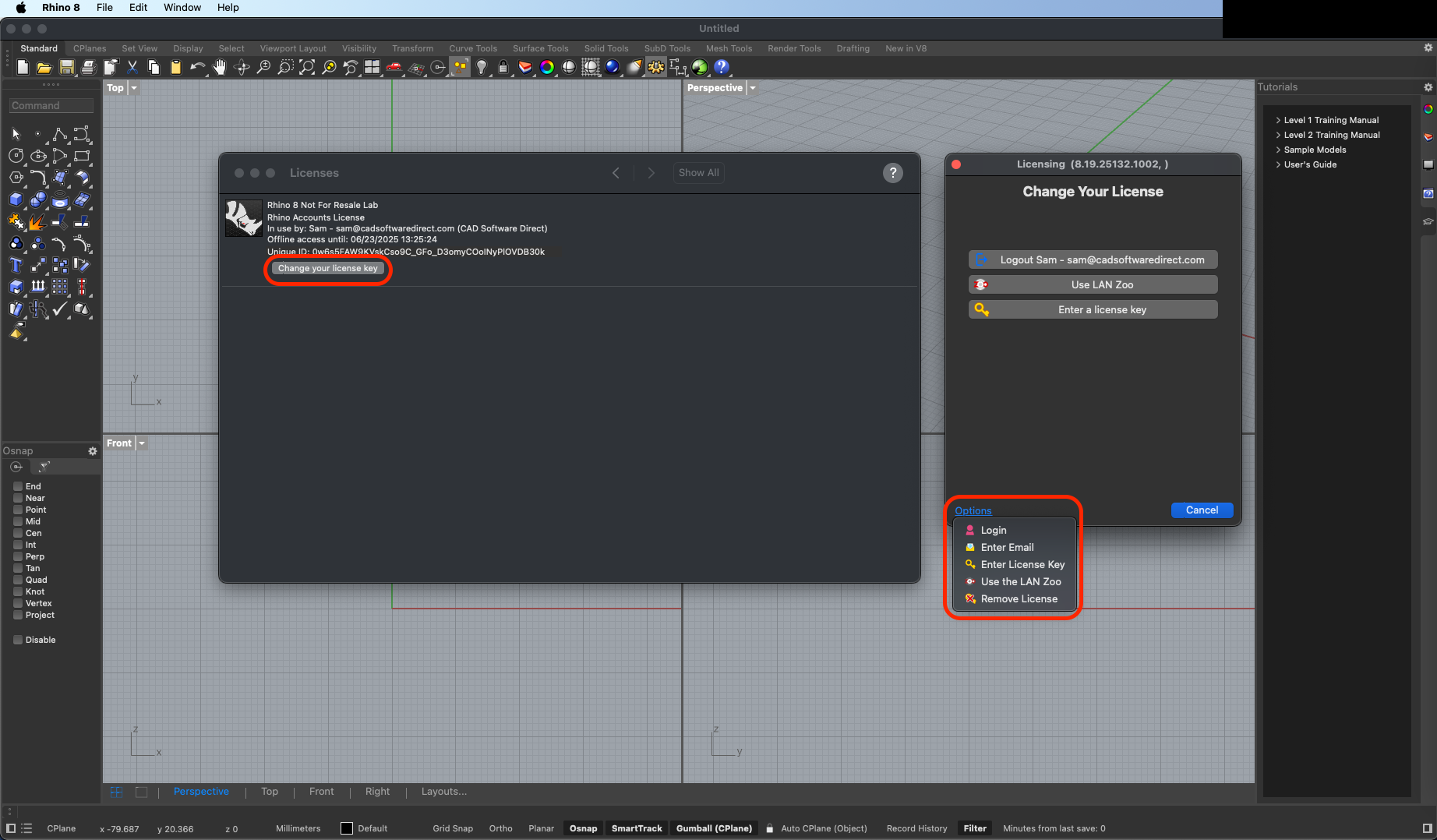This screenshot has height=840, width=1437.
Task: Open the Tutorials panel gear menu
Action: (1428, 87)
